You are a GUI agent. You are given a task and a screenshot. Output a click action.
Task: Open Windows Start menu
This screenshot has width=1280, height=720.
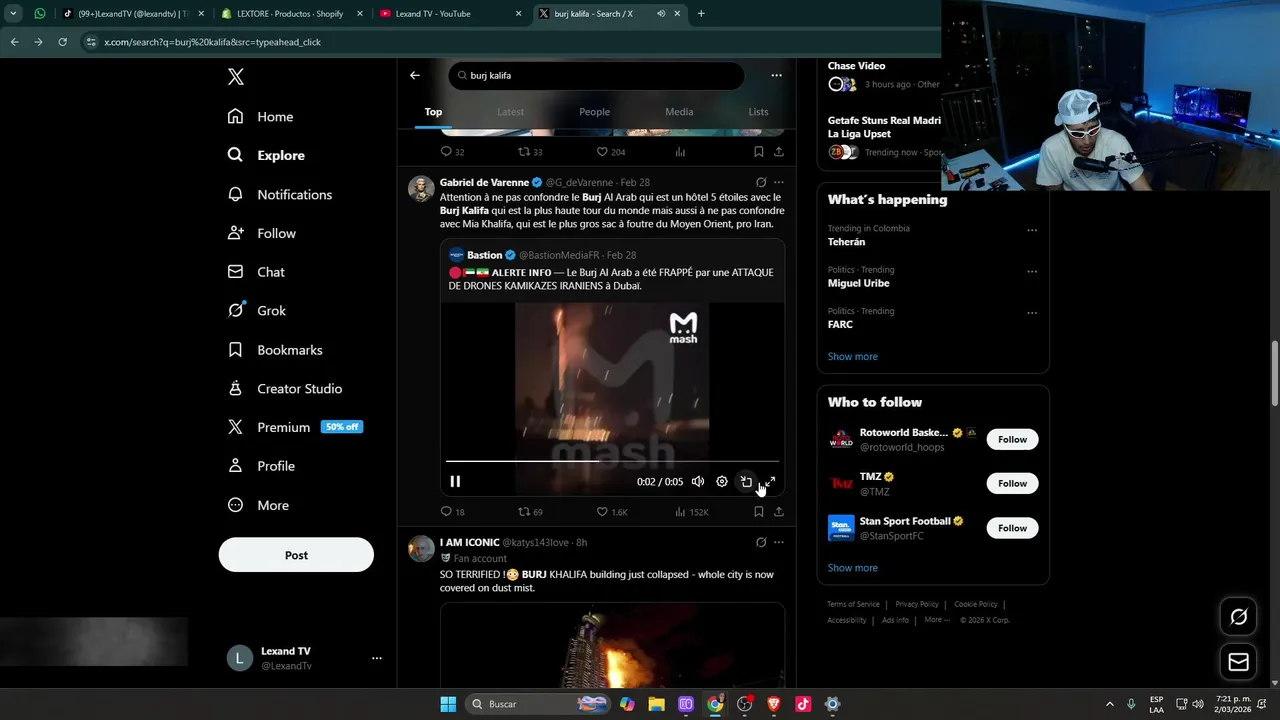click(448, 704)
